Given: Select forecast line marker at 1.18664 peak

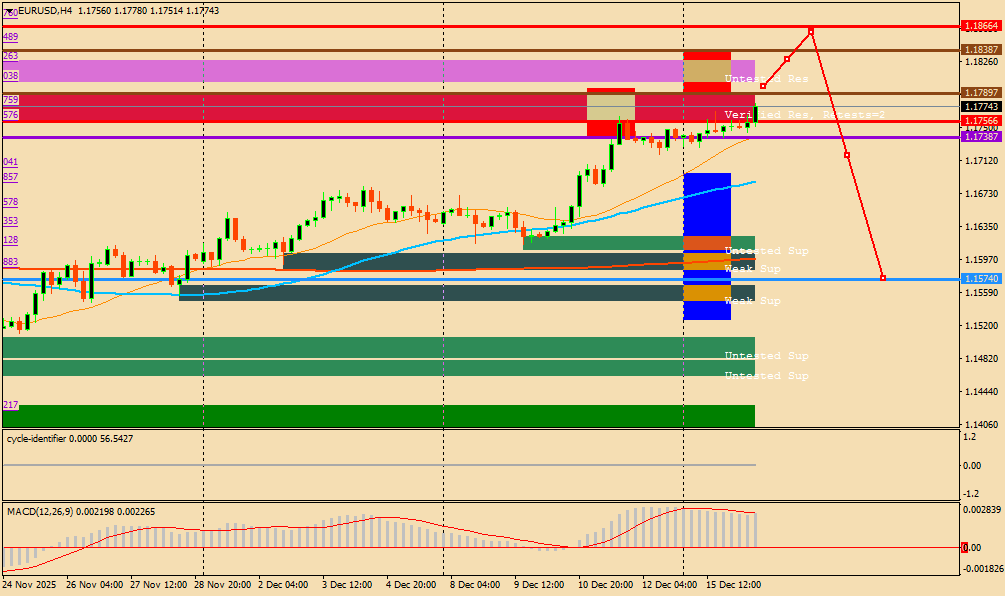Looking at the screenshot, I should tap(811, 31).
